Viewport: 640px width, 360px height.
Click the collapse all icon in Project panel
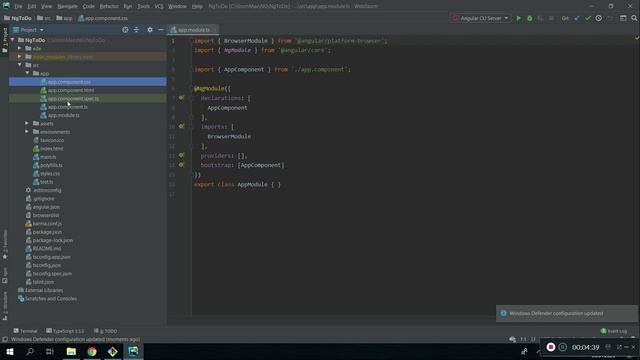136,30
